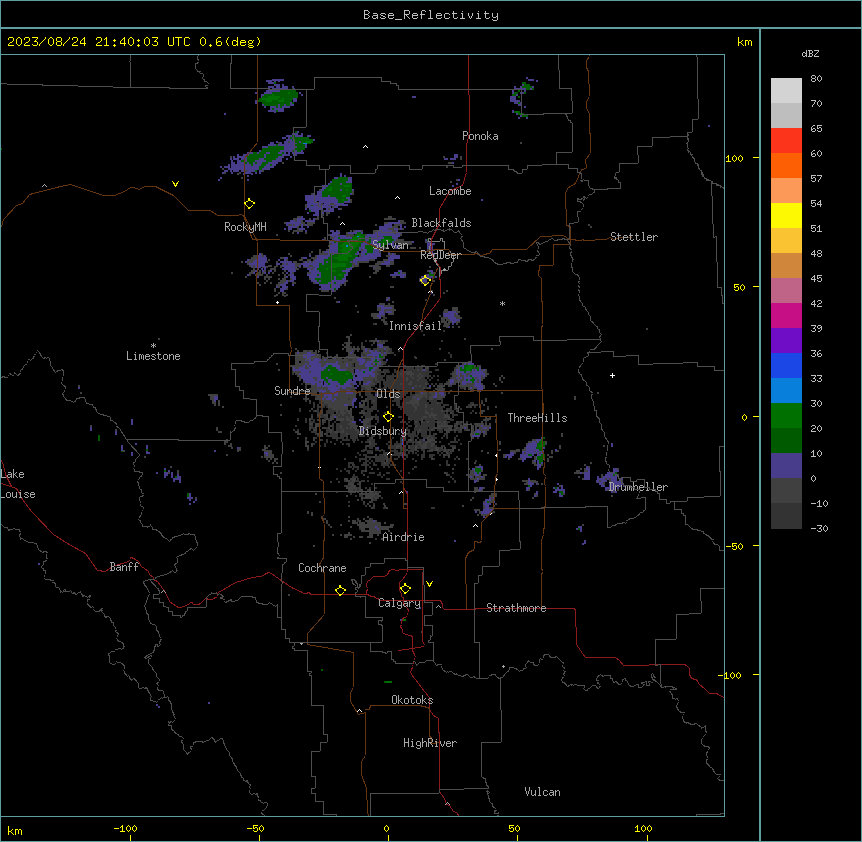Click the -100 tick on the horizontal km axis
This screenshot has width=862, height=842.
pos(126,828)
